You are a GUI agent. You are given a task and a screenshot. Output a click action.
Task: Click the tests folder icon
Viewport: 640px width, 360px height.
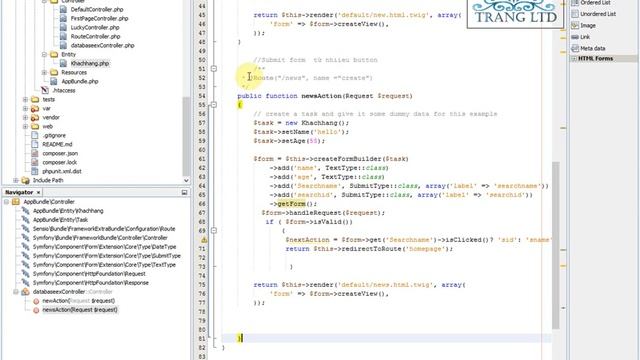[x=35, y=99]
